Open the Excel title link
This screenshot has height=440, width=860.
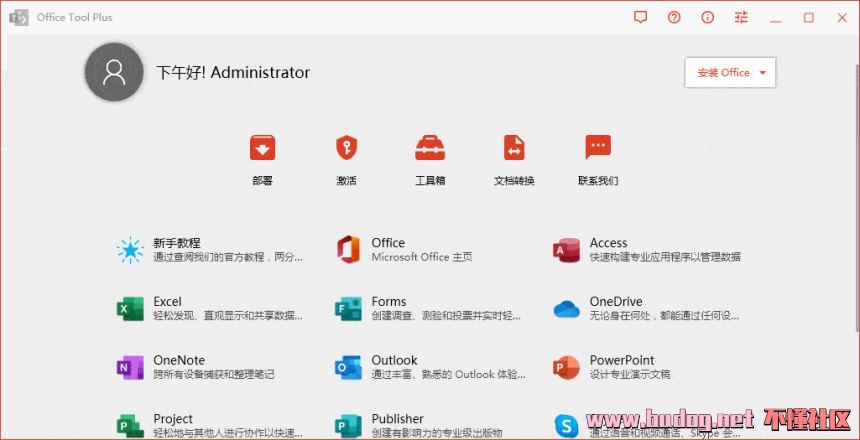pyautogui.click(x=167, y=302)
